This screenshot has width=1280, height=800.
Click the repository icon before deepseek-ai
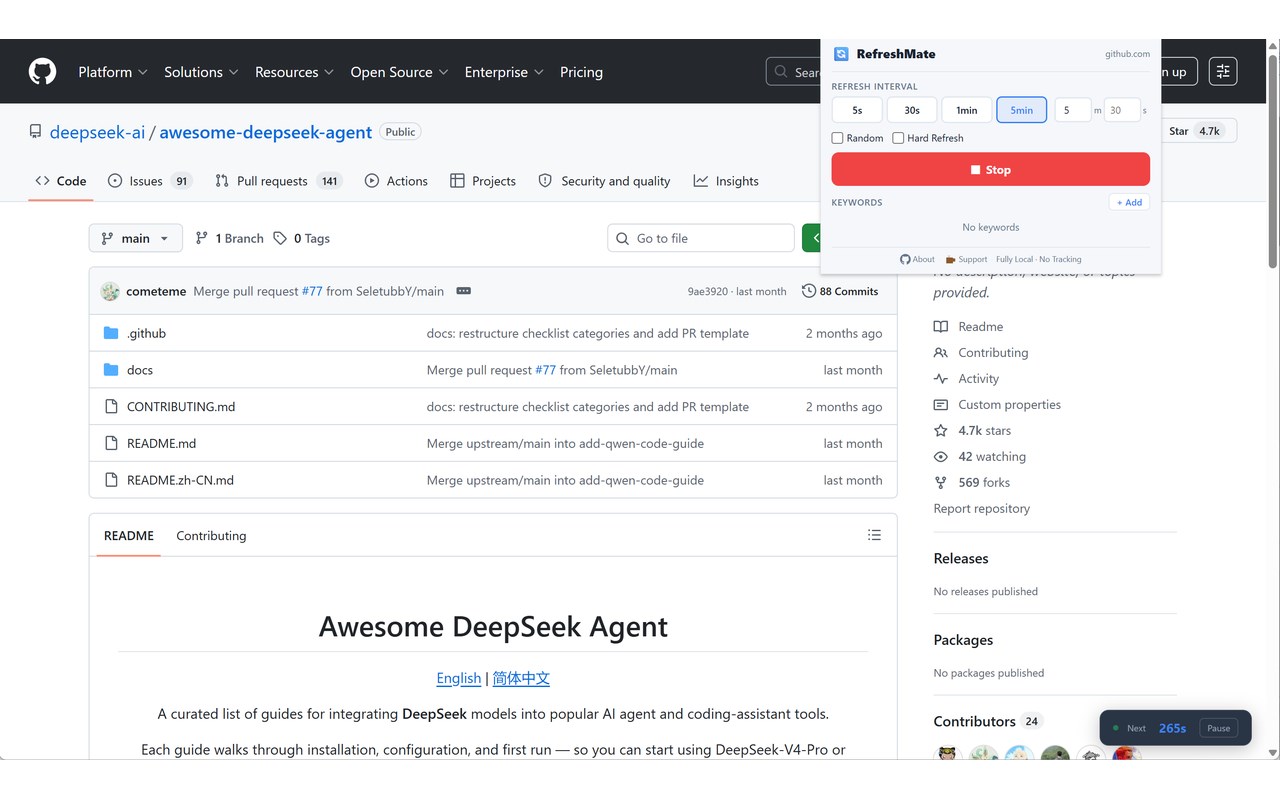(36, 132)
